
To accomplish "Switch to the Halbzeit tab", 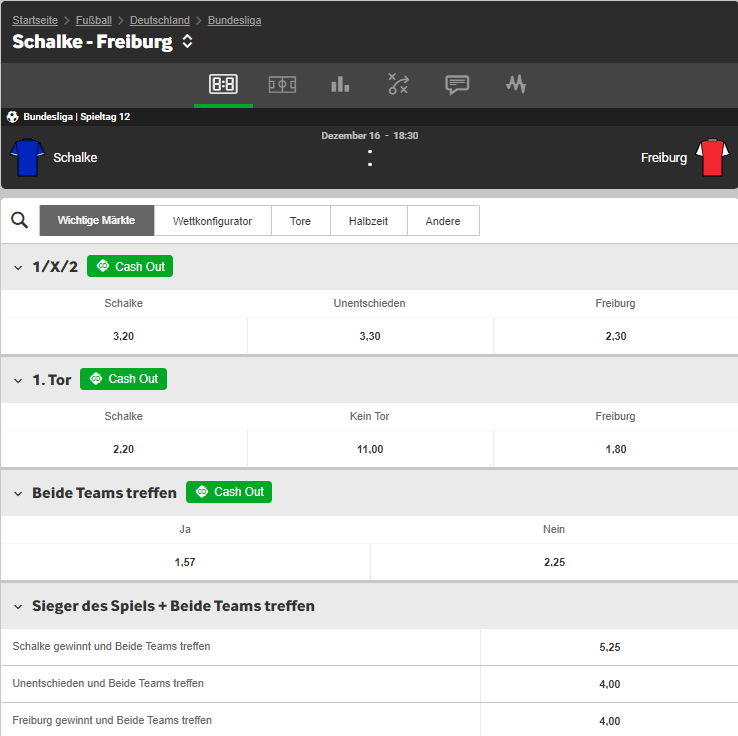I will point(369,220).
